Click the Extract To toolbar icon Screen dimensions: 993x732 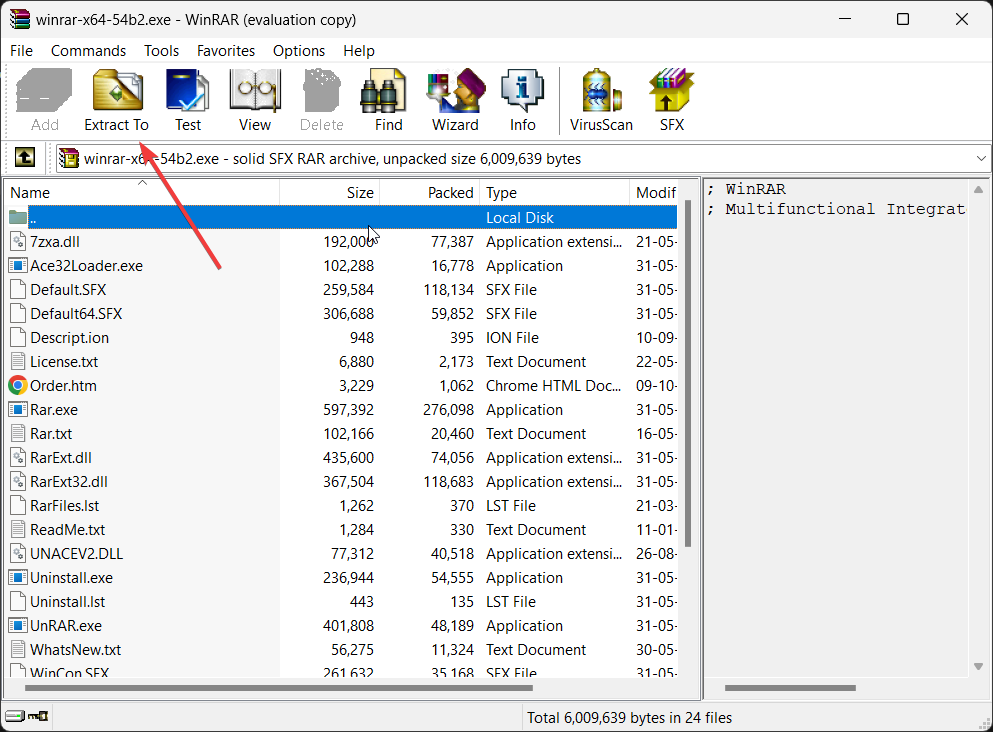point(117,91)
